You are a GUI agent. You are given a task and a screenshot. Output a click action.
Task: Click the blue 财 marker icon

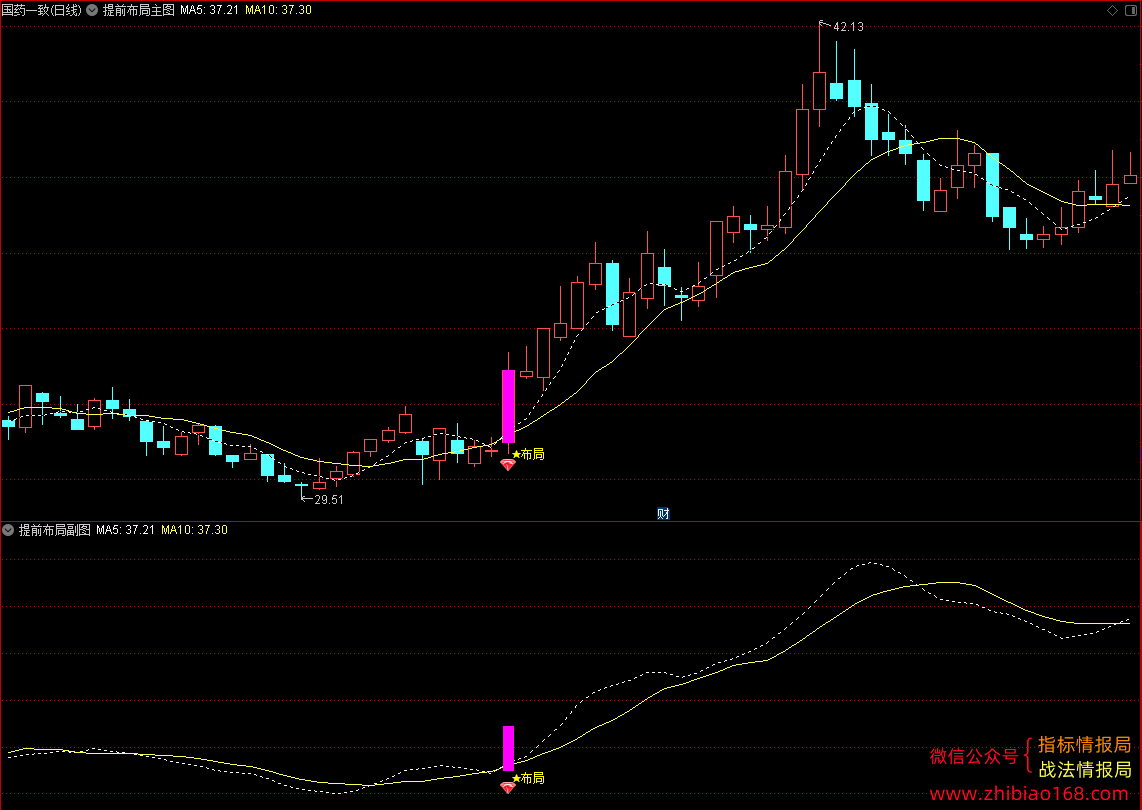click(x=663, y=514)
